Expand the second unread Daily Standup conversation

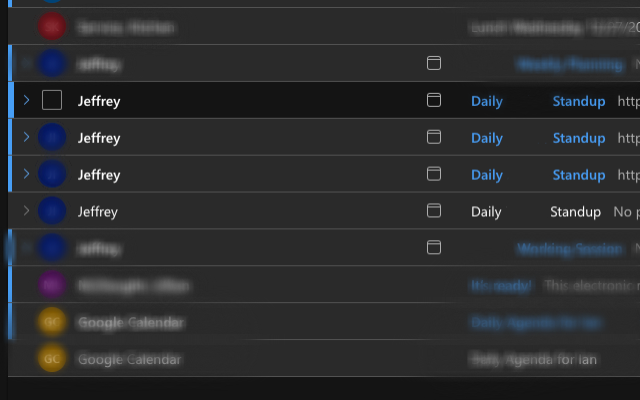(x=26, y=138)
